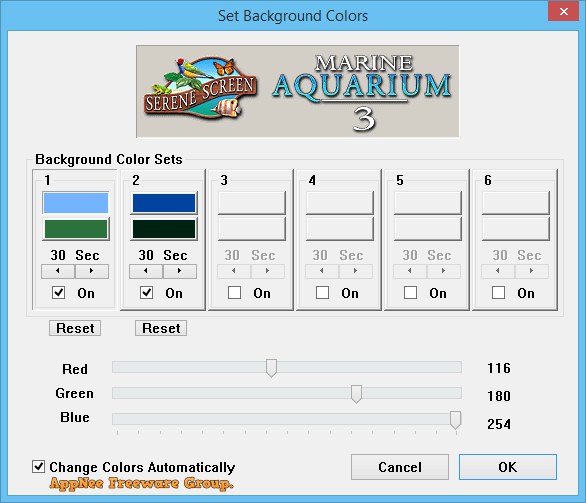Pick the empty bottom swatch in set 4
The height and width of the screenshot is (503, 586).
coord(340,229)
